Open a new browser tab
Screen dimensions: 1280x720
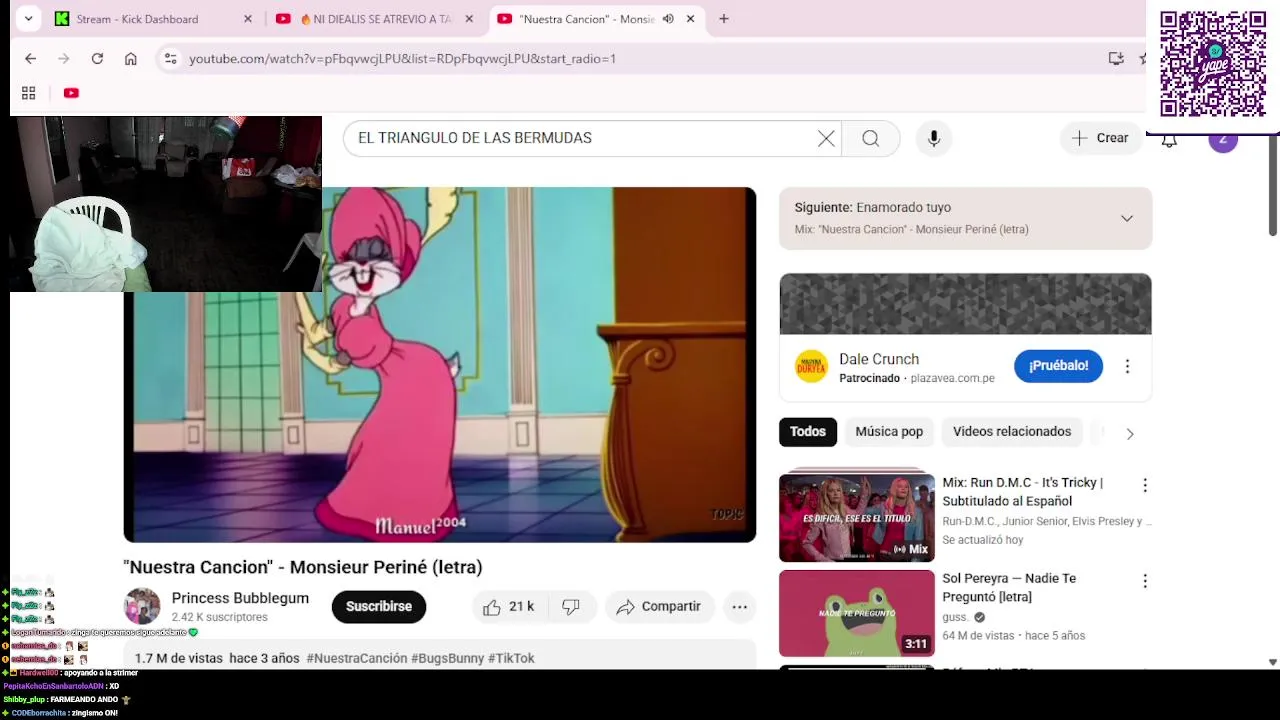(x=724, y=19)
